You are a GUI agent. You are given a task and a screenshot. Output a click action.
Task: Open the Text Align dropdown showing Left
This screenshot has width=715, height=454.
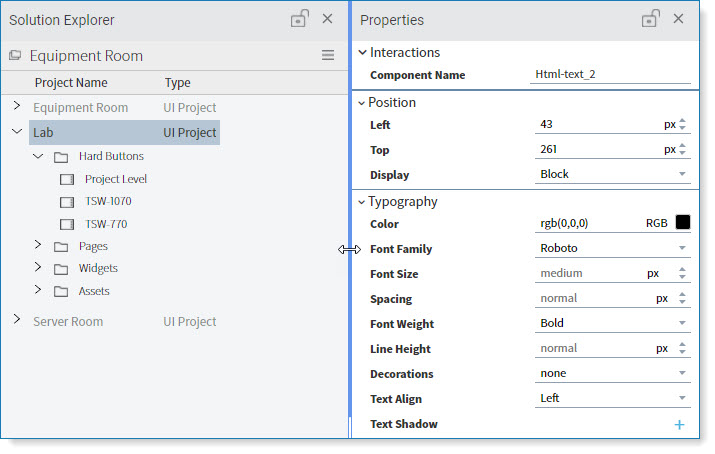coord(612,398)
